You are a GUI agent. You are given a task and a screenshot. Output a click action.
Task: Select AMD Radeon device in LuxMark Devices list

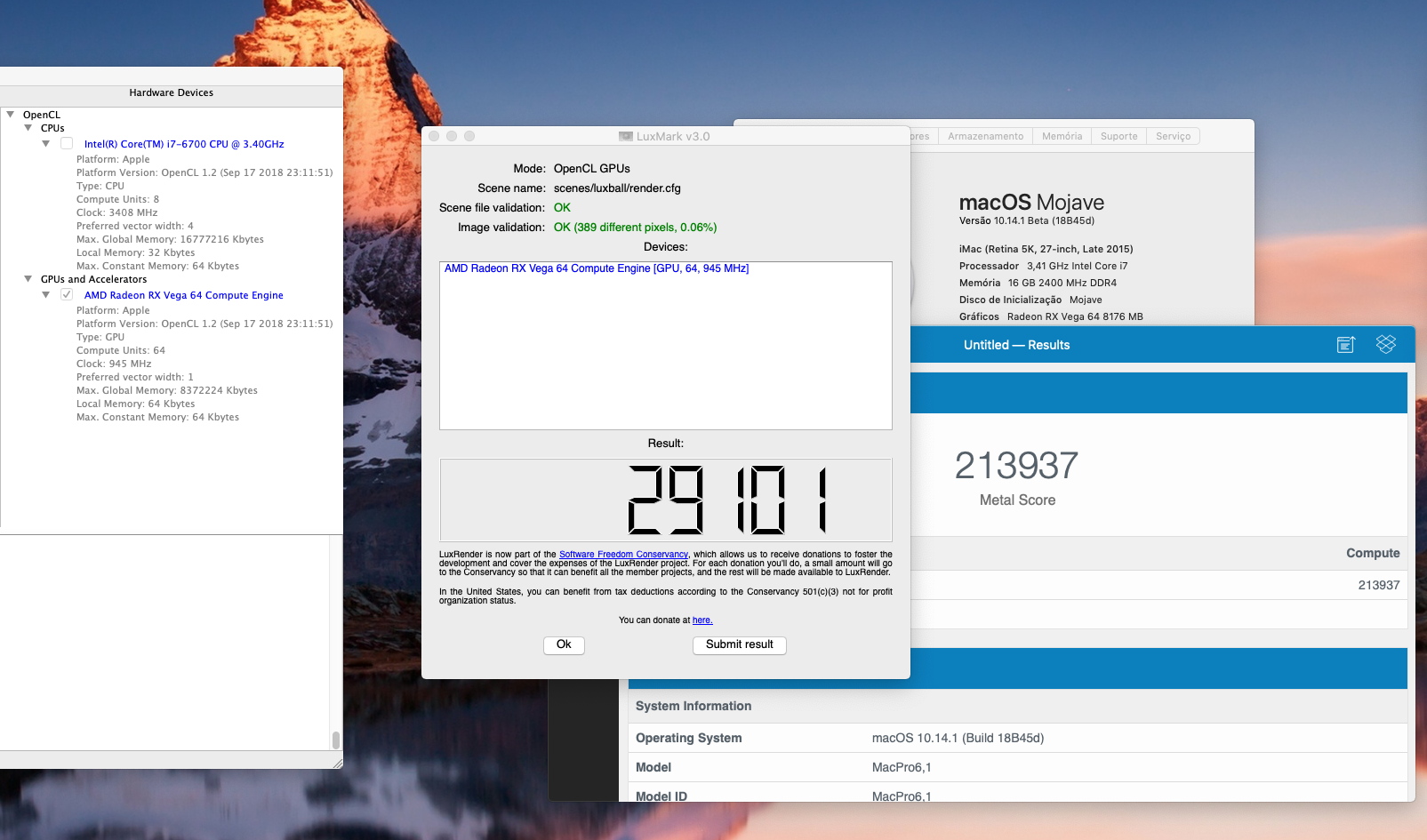click(x=597, y=268)
